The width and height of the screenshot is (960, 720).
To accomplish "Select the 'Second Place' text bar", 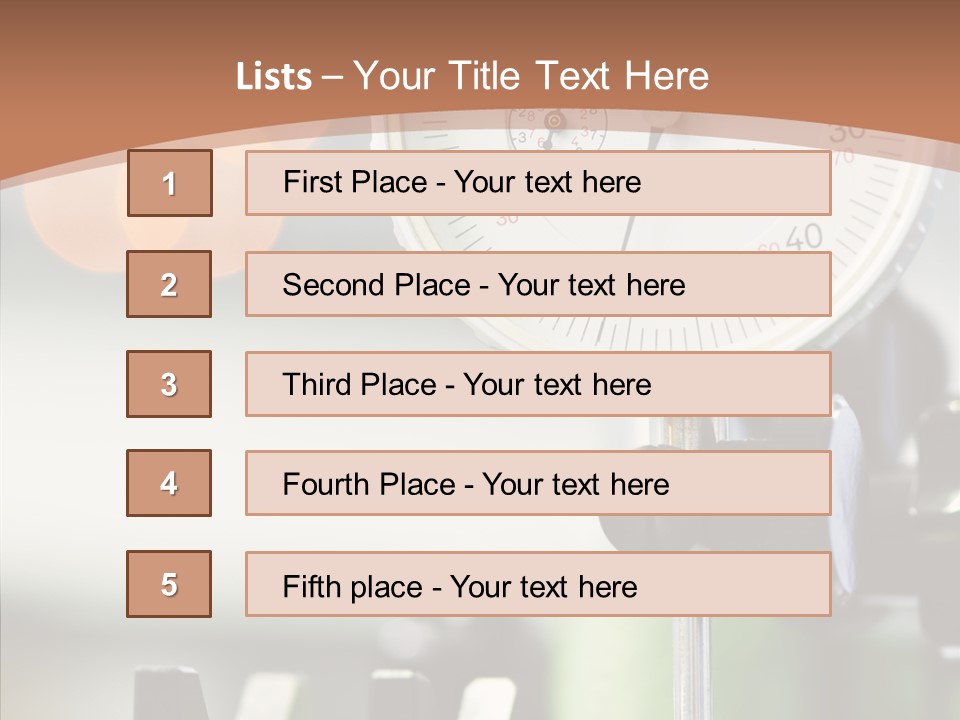I will click(x=538, y=284).
